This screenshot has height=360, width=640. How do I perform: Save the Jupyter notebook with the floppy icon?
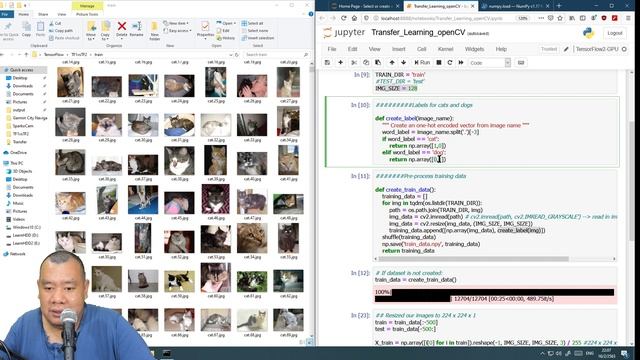pos(327,63)
